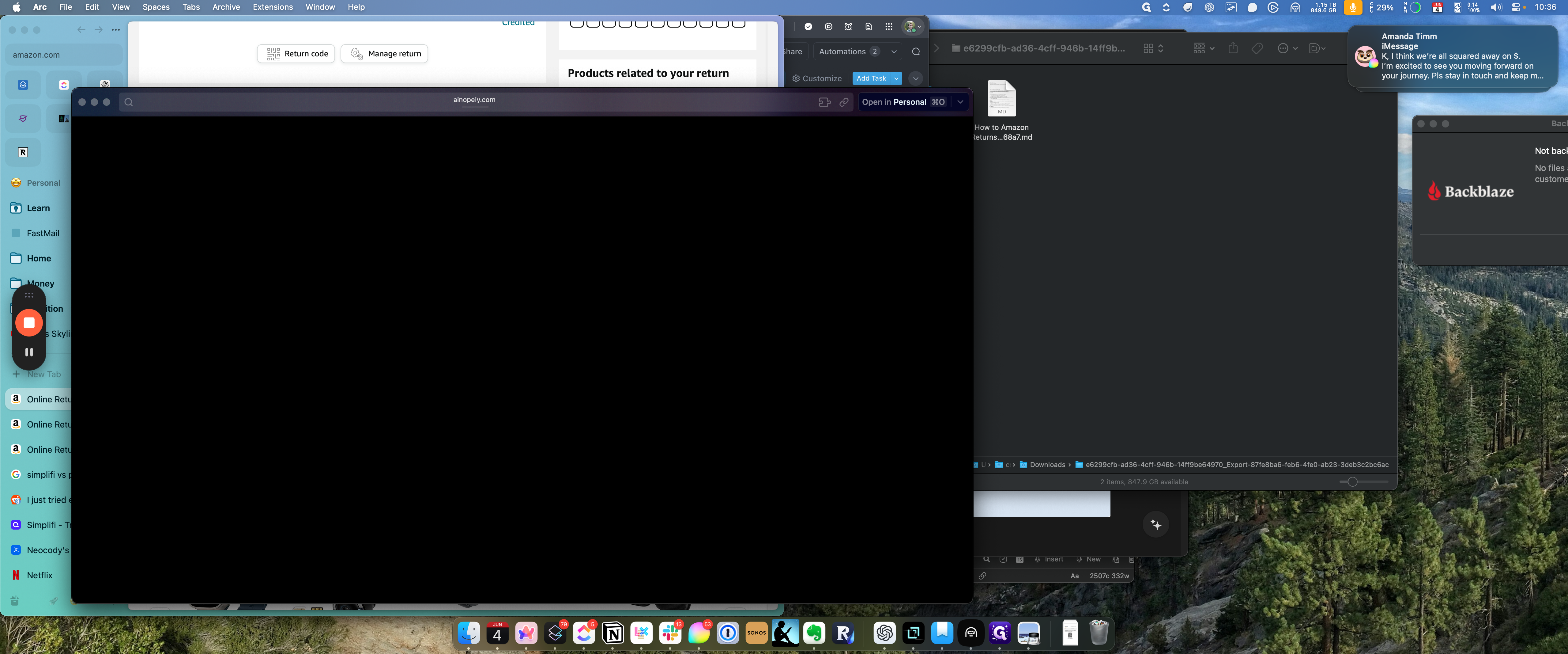
Task: Expand the Automations dropdown chevron
Action: pyautogui.click(x=894, y=52)
